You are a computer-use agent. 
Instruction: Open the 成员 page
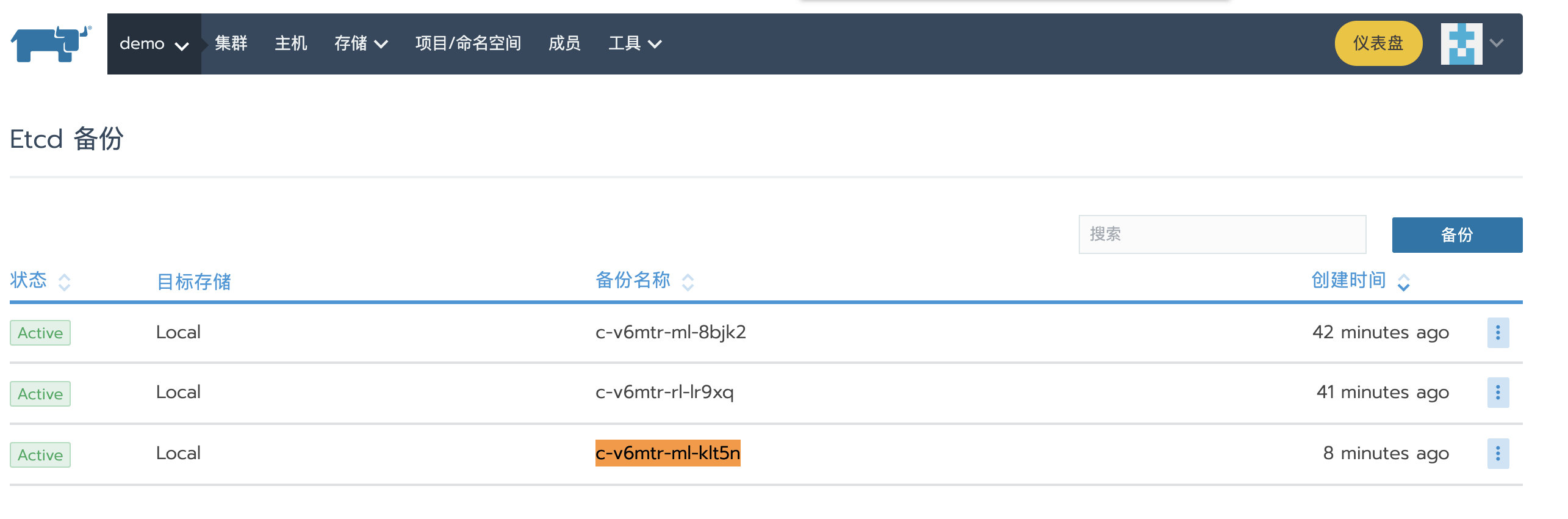[564, 44]
